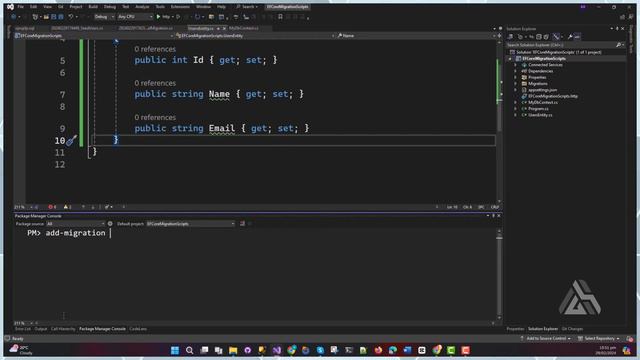This screenshot has height=360, width=640.
Task: Click the Clear Console icon in Package Manager
Action: [x=242, y=224]
